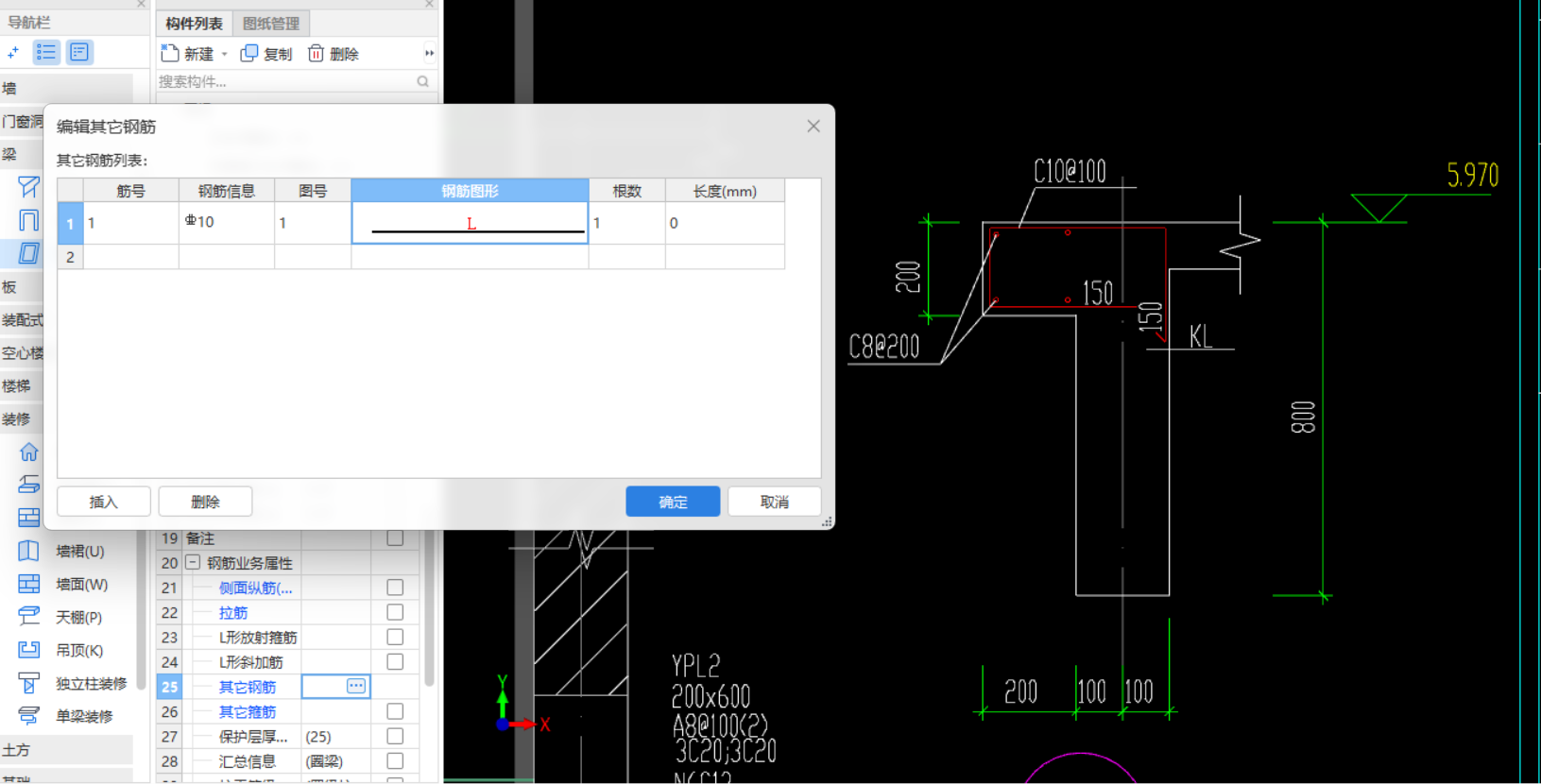Click the 长度(mm) column header
Image resolution: width=1541 pixels, height=784 pixels.
725,191
